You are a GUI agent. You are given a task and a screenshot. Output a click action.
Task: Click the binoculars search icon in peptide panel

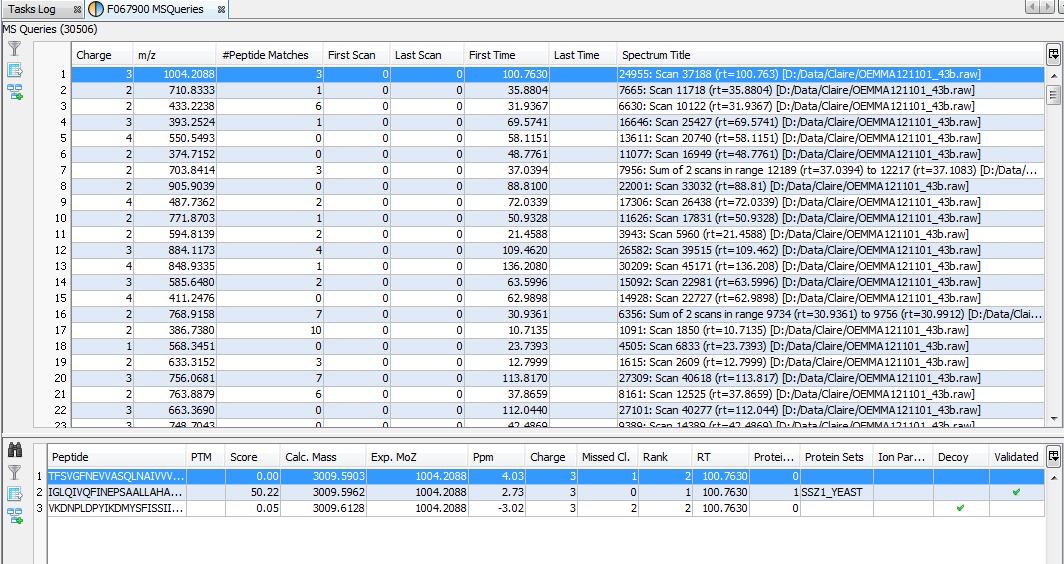point(15,451)
